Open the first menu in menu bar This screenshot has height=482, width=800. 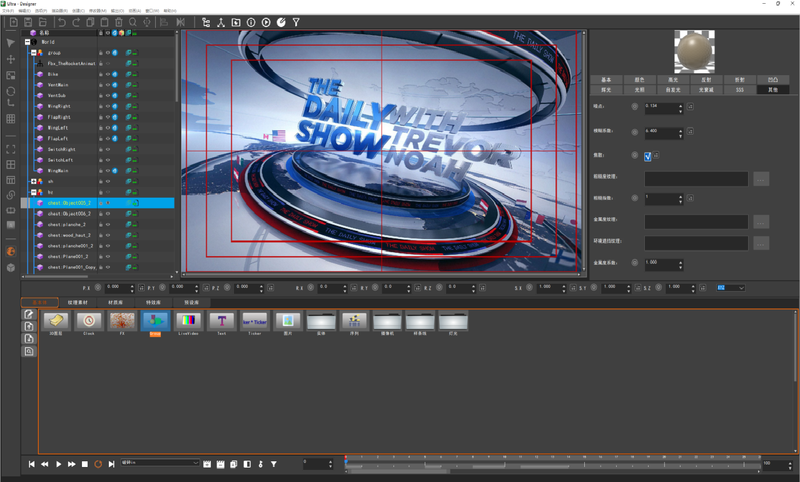coord(8,10)
